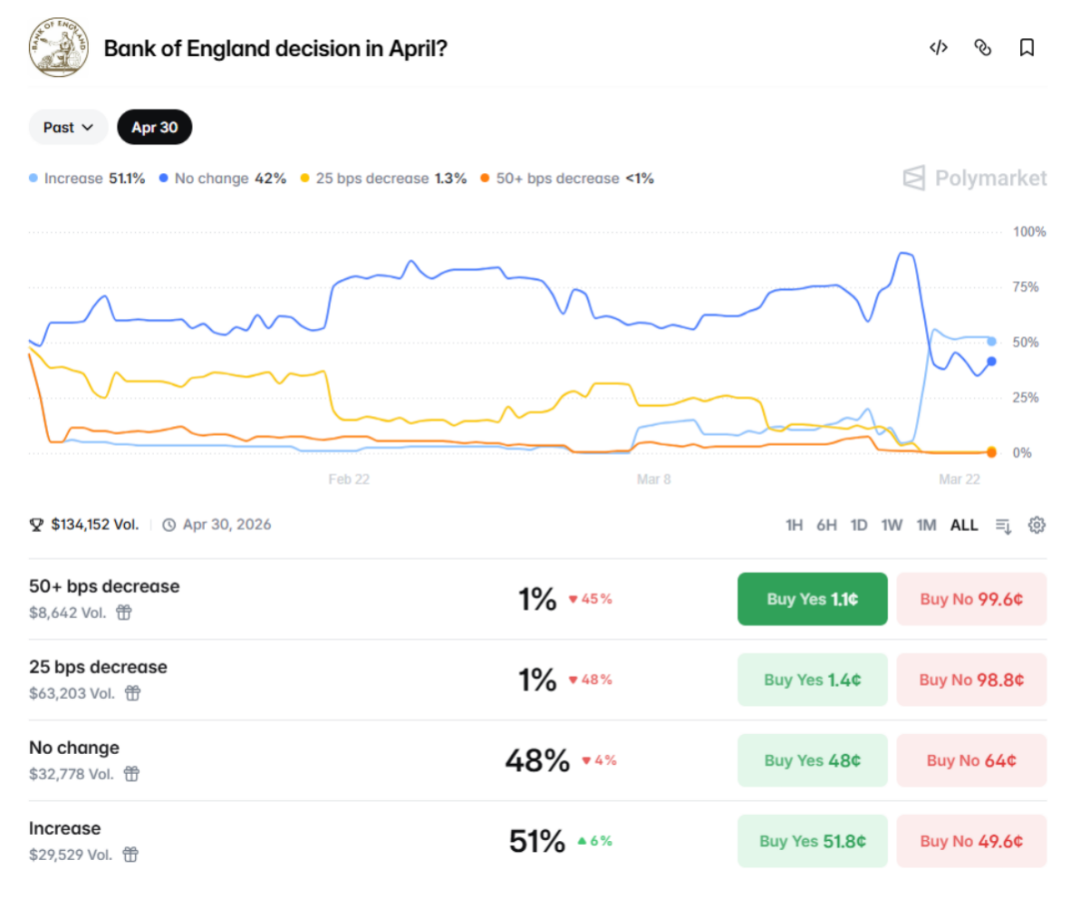The width and height of the screenshot is (1080, 899).
Task: Click Buy Yes 48¢ for No change
Action: pyautogui.click(x=812, y=760)
